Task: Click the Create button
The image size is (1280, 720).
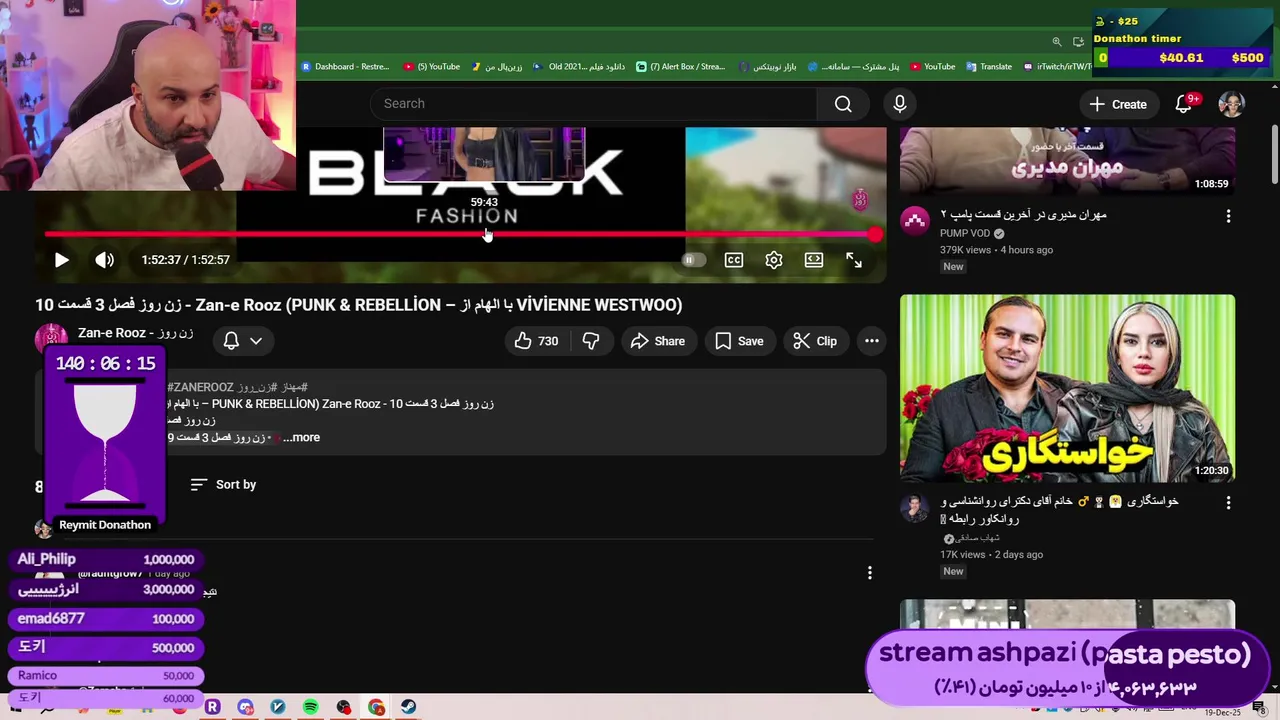Action: 1118,104
